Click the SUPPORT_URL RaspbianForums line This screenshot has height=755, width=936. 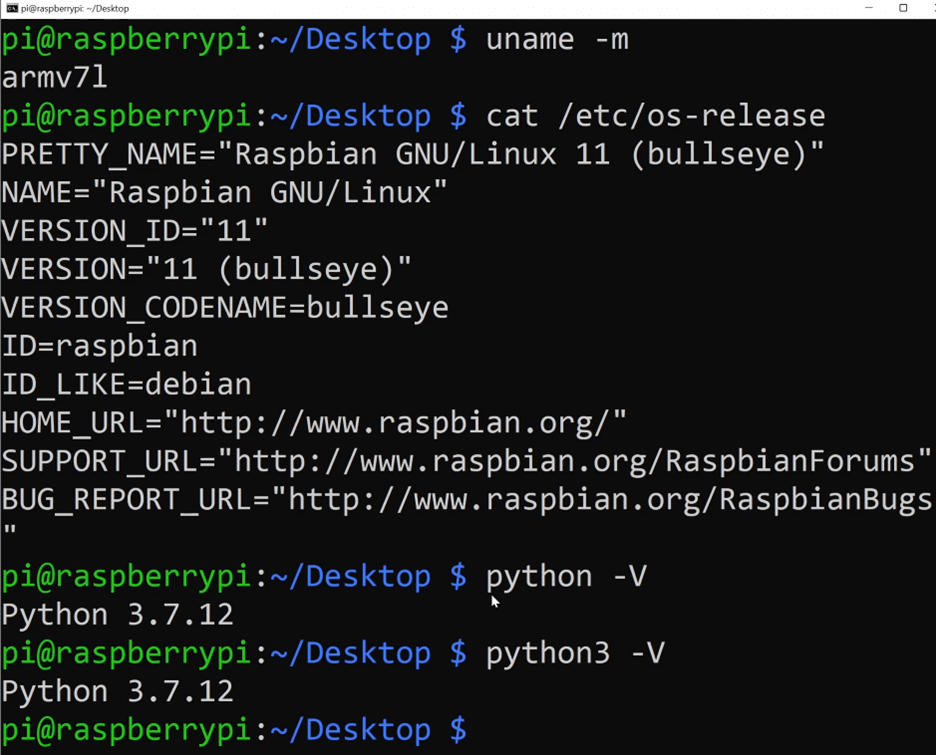tap(466, 461)
